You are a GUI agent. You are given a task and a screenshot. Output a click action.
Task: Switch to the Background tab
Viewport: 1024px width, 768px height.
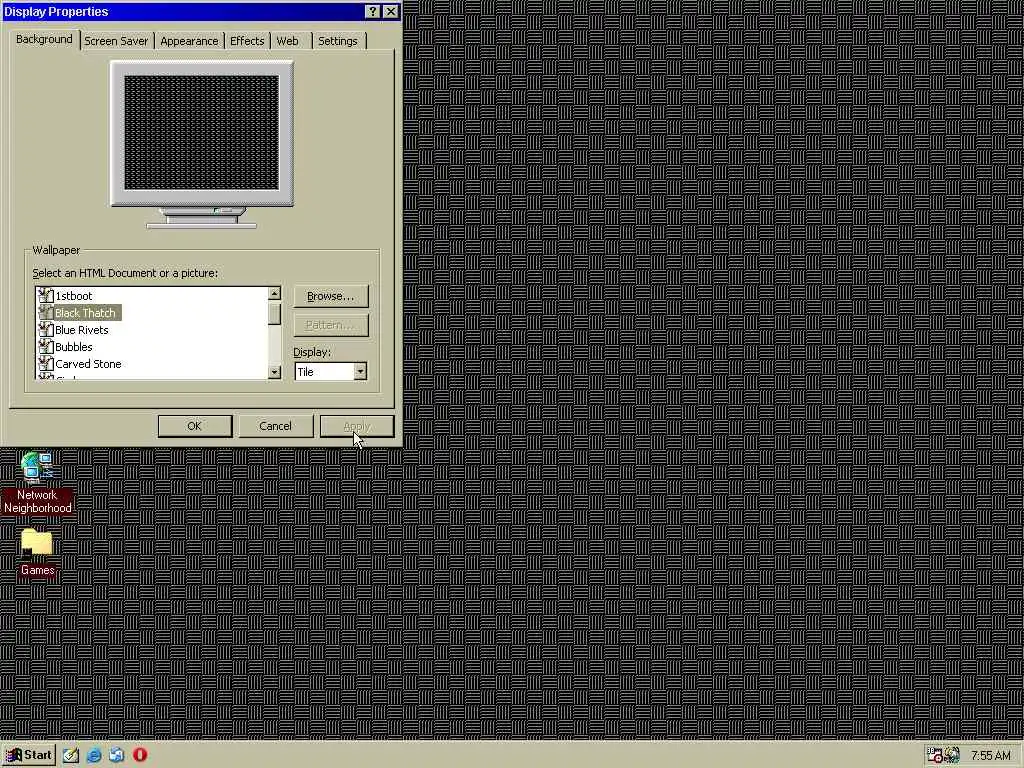(44, 39)
